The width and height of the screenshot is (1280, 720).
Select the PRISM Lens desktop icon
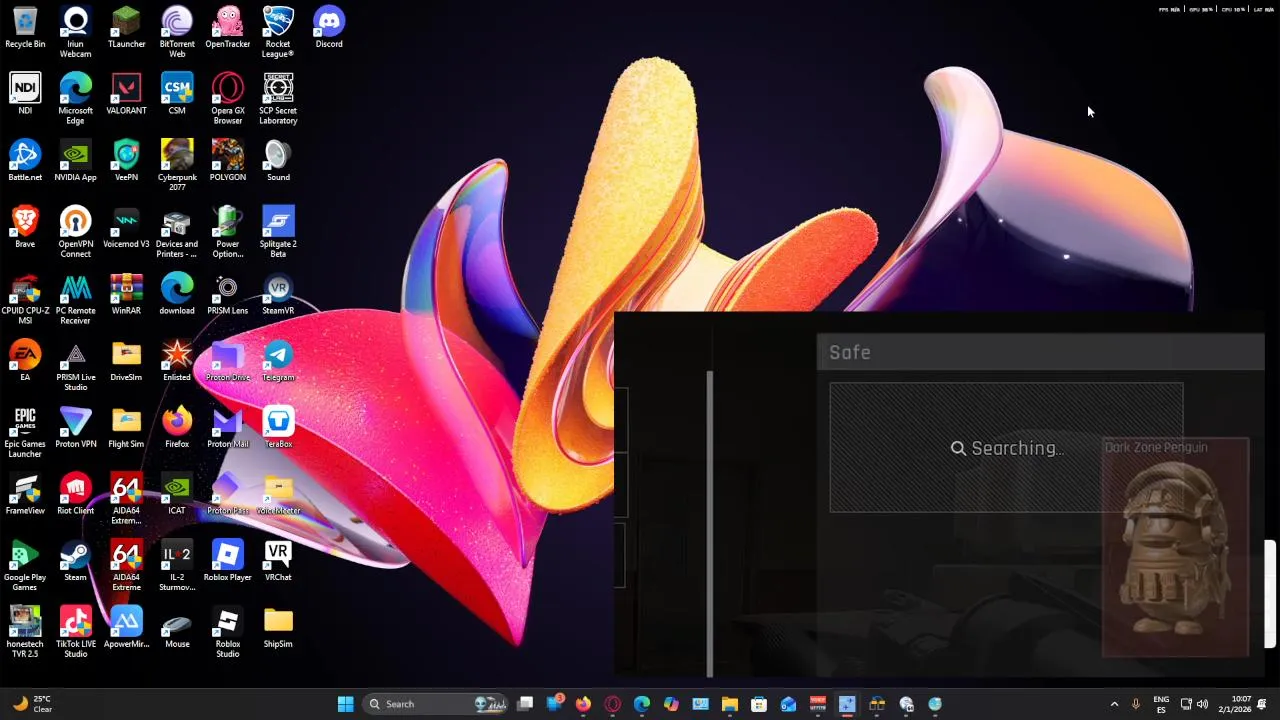point(228,295)
